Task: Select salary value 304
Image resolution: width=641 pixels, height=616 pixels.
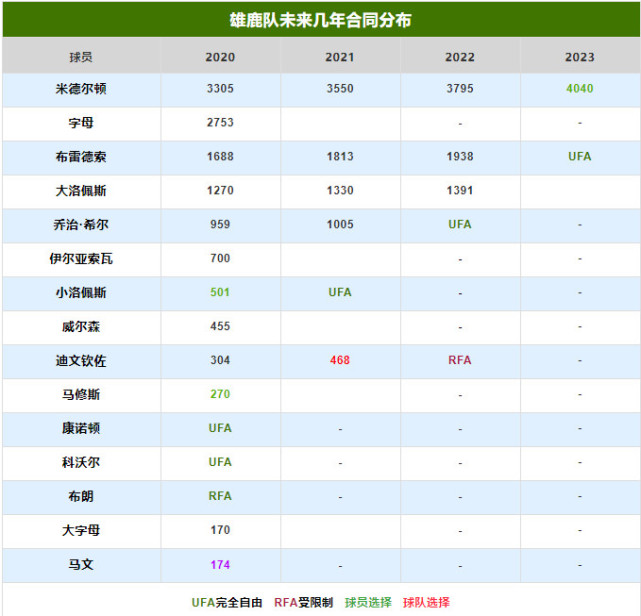Action: (x=220, y=360)
